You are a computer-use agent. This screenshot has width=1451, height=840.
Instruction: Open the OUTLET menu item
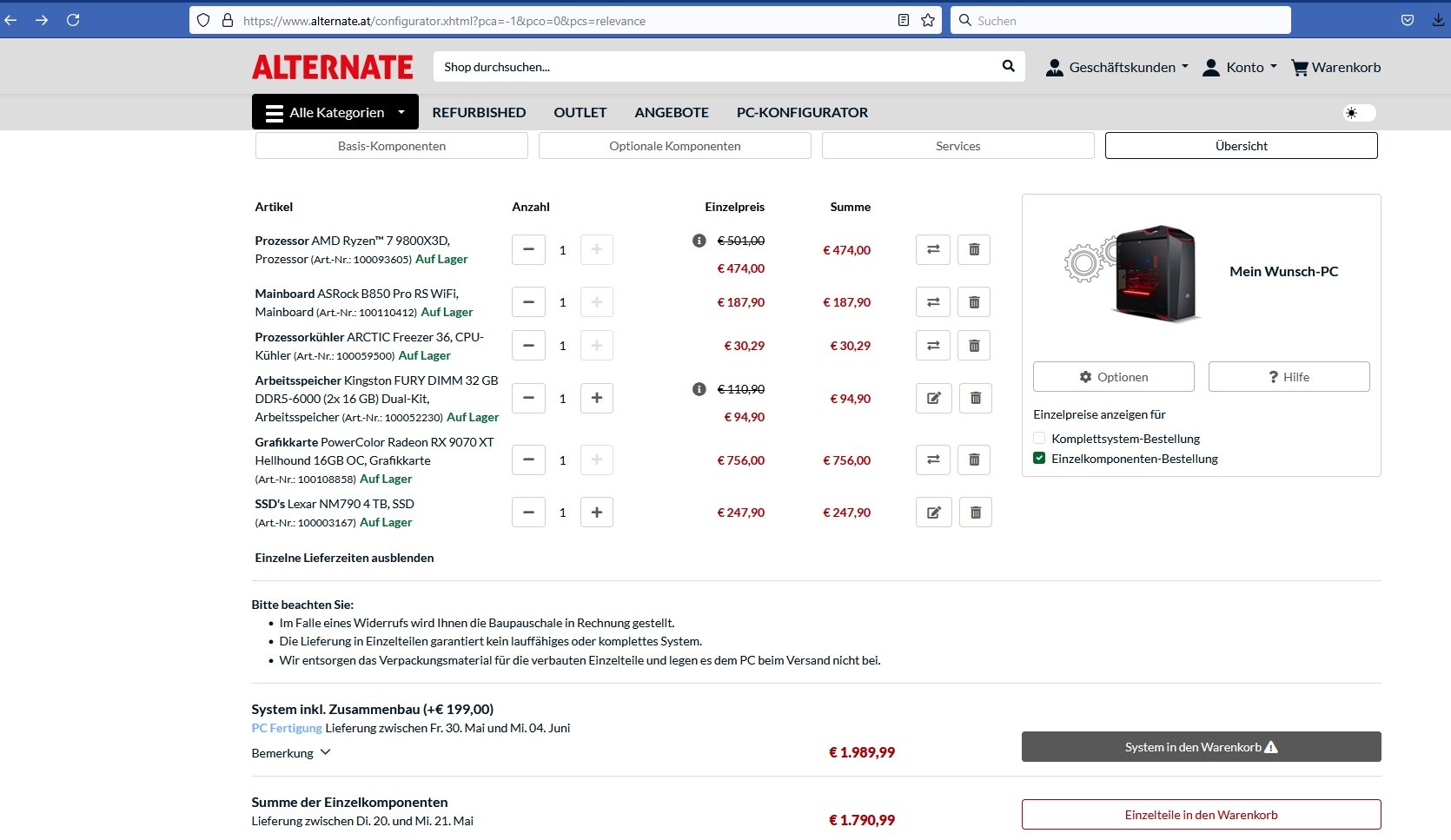580,112
